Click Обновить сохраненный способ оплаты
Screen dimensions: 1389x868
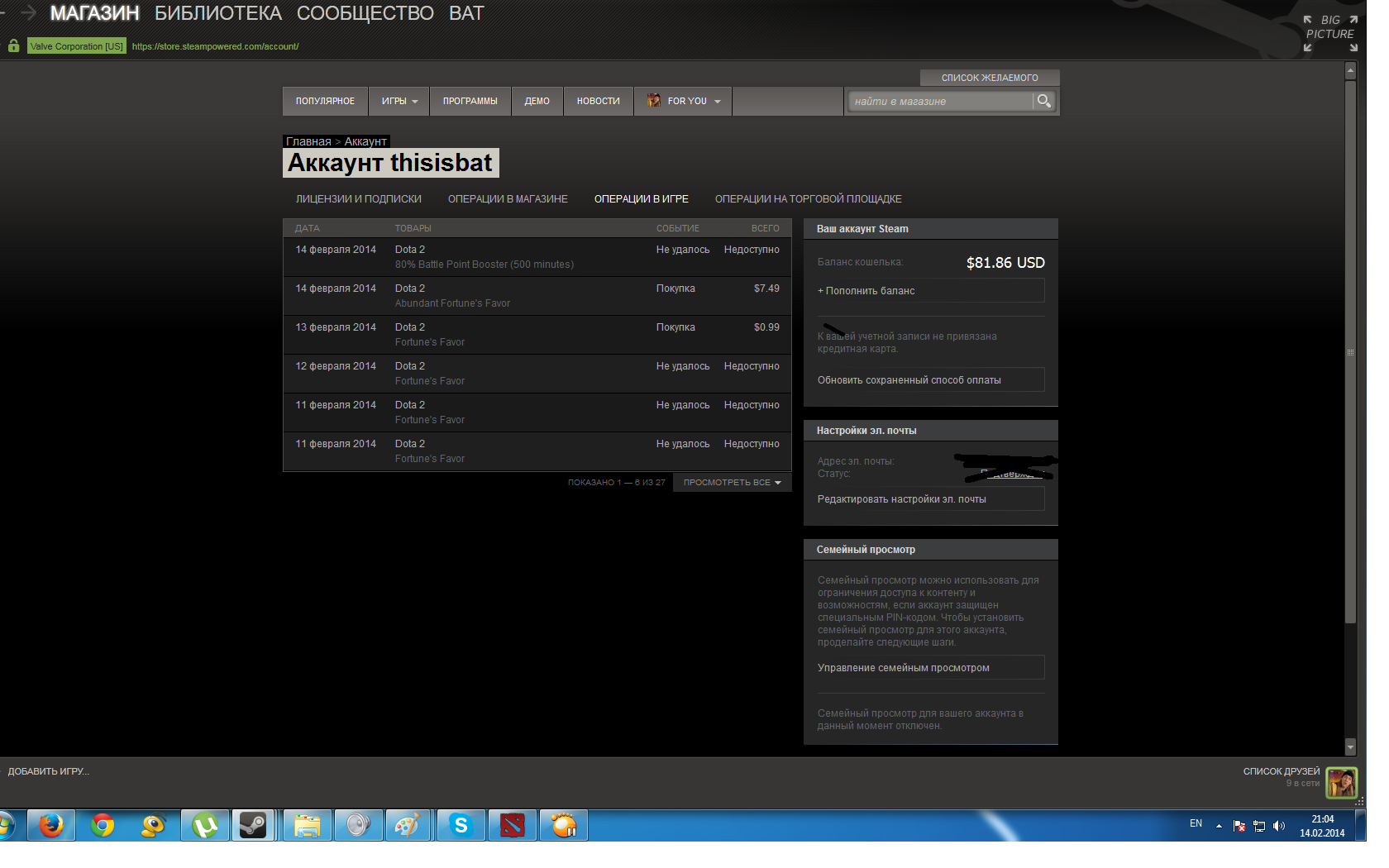coord(931,380)
